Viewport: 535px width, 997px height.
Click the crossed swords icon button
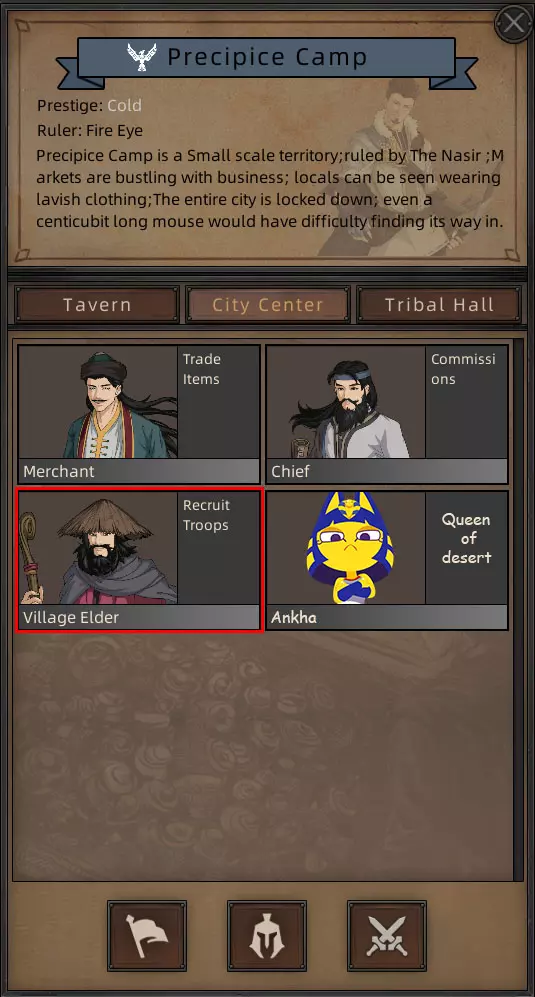pyautogui.click(x=387, y=935)
